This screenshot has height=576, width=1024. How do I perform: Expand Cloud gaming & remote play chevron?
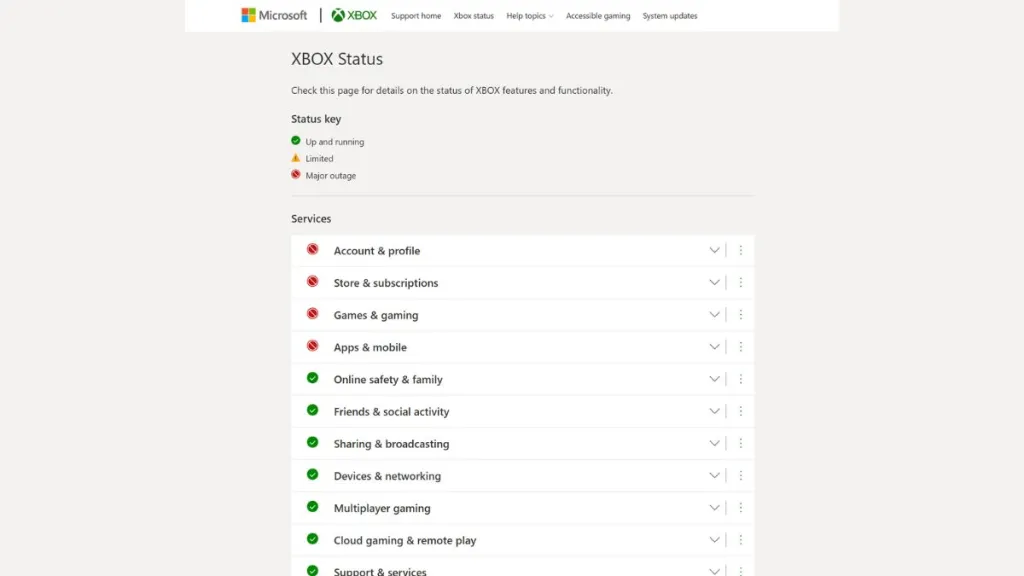tap(714, 539)
